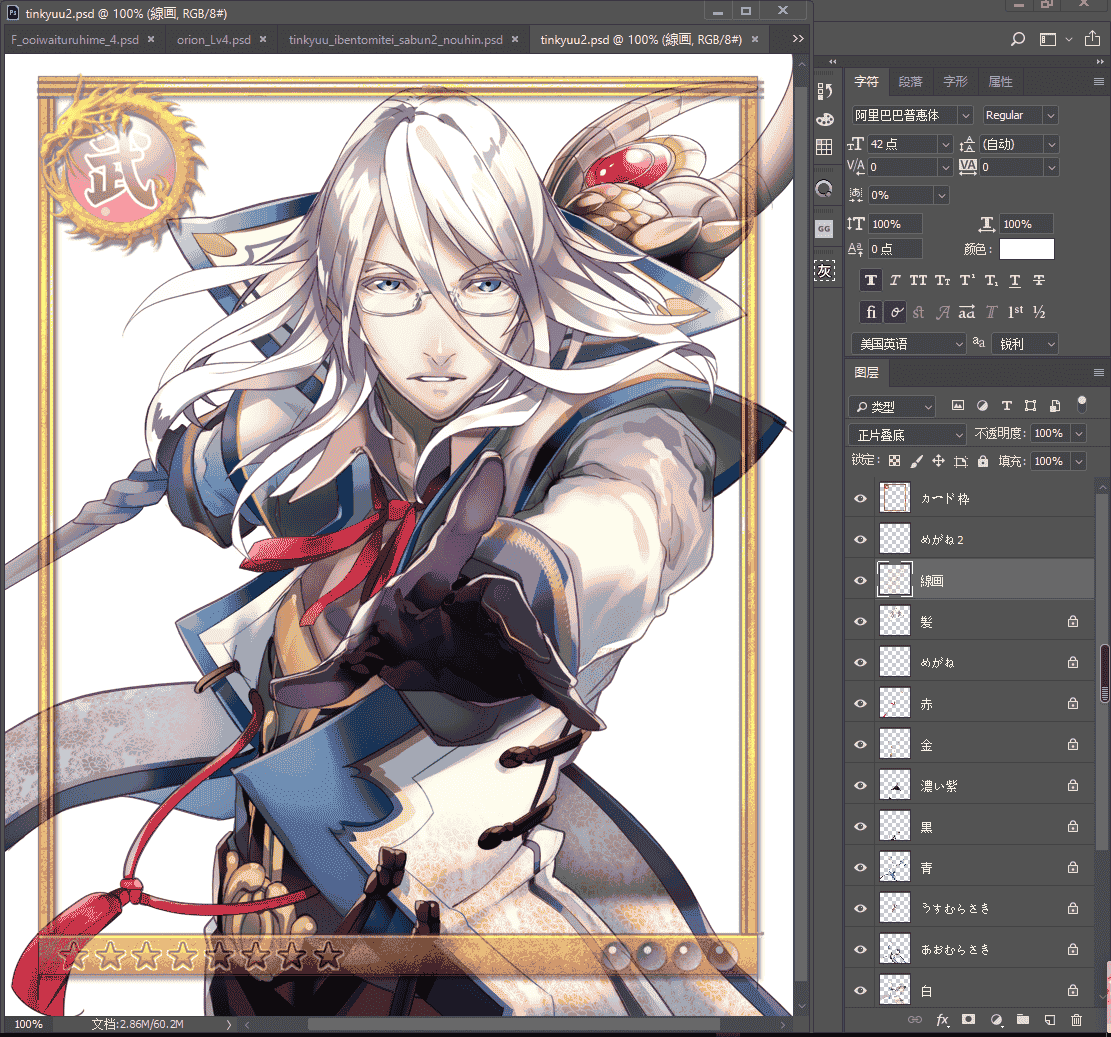Filter layers by adjustment layer icon
Viewport: 1111px width, 1037px height.
coord(982,406)
